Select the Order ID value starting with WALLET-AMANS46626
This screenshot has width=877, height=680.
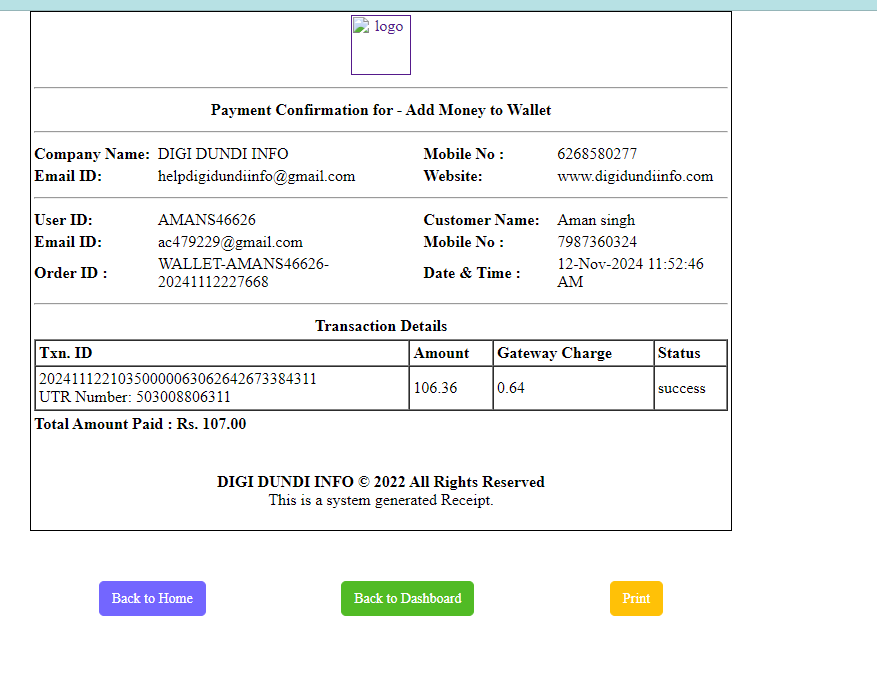[x=243, y=273]
